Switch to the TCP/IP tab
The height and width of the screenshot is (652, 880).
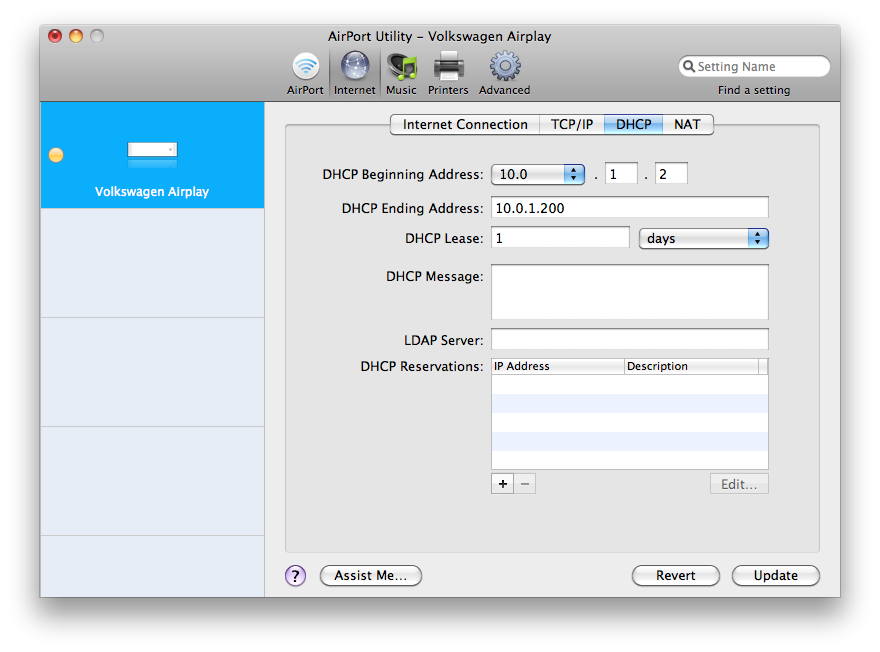point(572,125)
